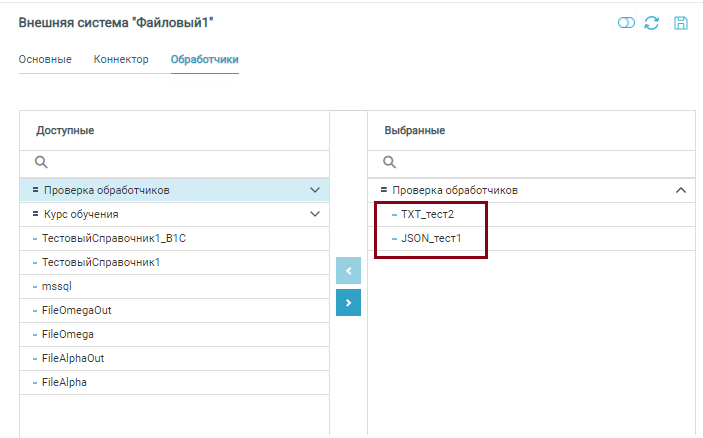This screenshot has height=438, width=703.
Task: Expand the Курс обучения group
Action: (x=315, y=214)
